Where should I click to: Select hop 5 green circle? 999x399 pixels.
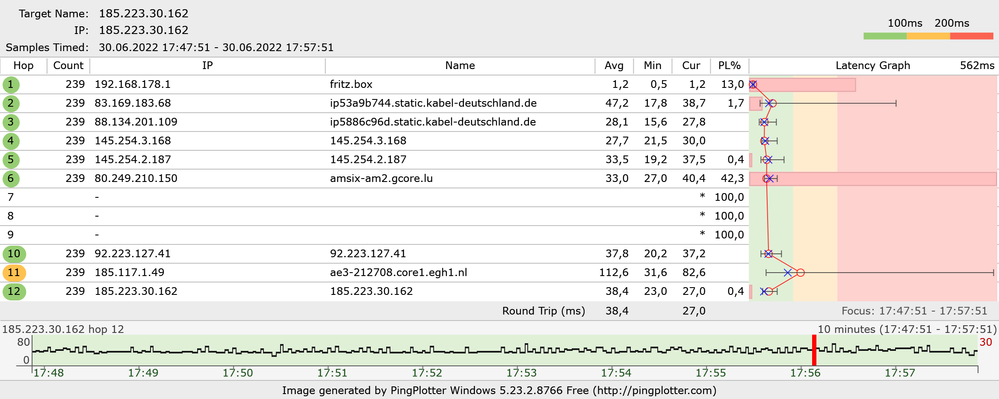[x=11, y=159]
